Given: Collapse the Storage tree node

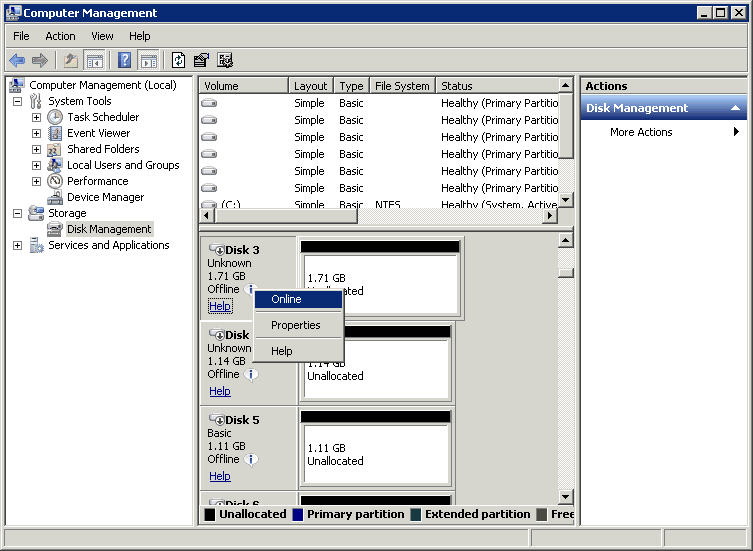Looking at the screenshot, I should point(17,213).
